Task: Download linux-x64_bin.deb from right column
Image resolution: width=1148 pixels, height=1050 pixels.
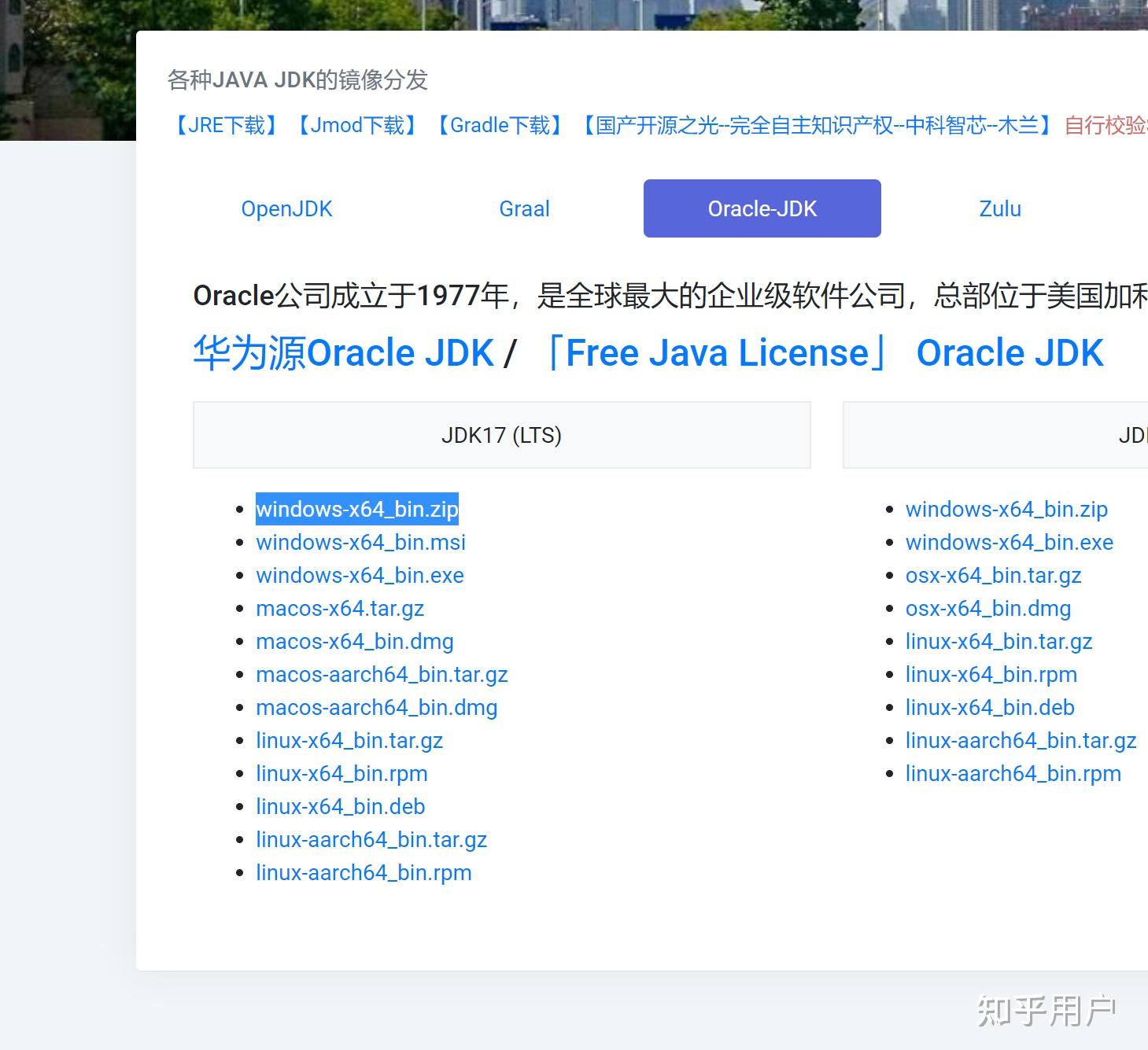Action: [x=990, y=707]
